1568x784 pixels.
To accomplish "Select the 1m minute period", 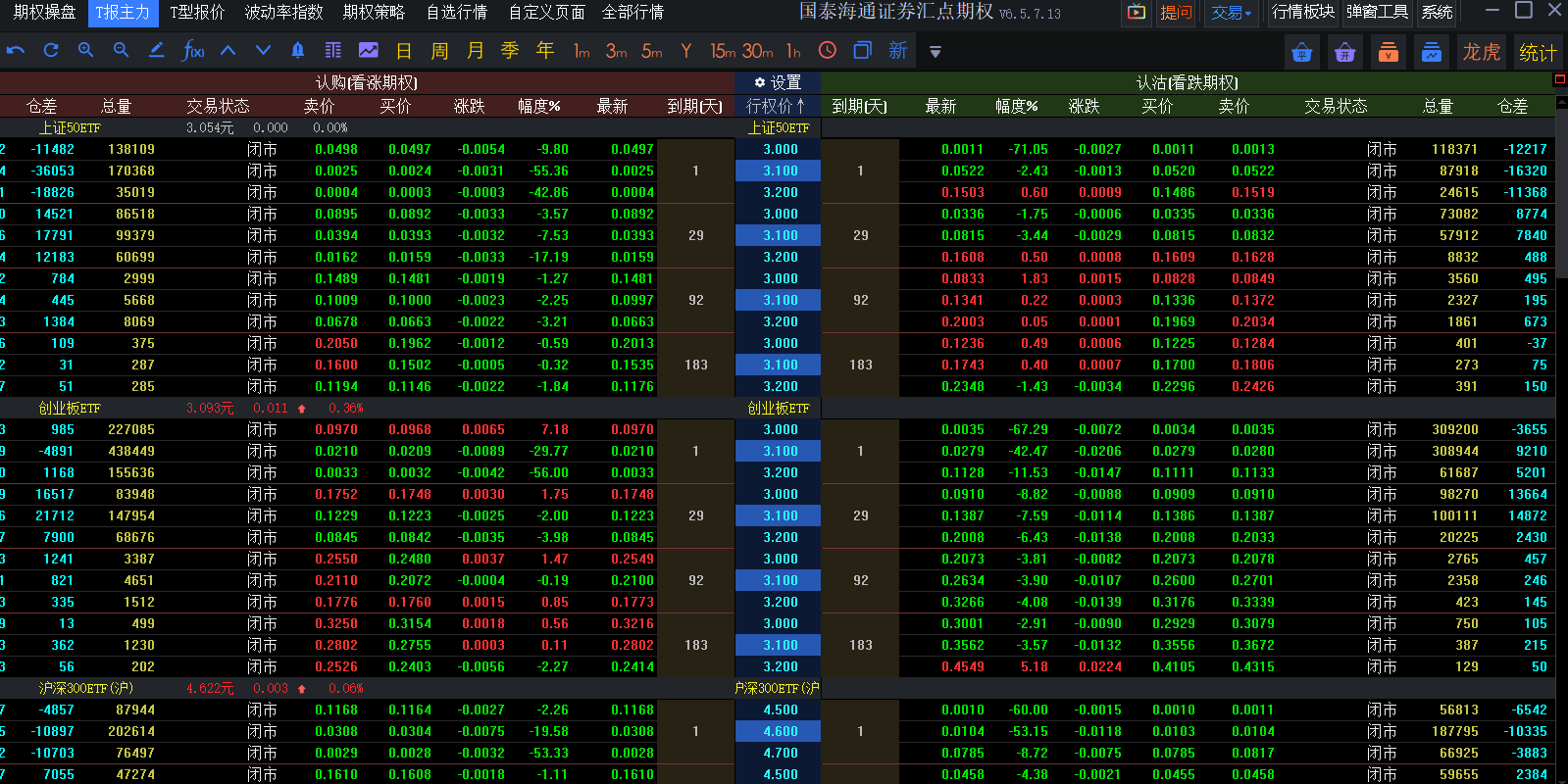I will (582, 51).
